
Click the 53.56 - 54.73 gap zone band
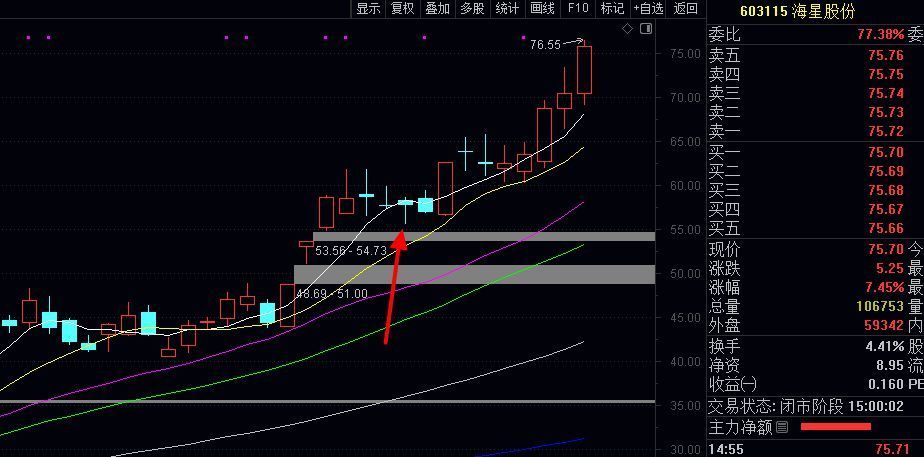tap(484, 236)
